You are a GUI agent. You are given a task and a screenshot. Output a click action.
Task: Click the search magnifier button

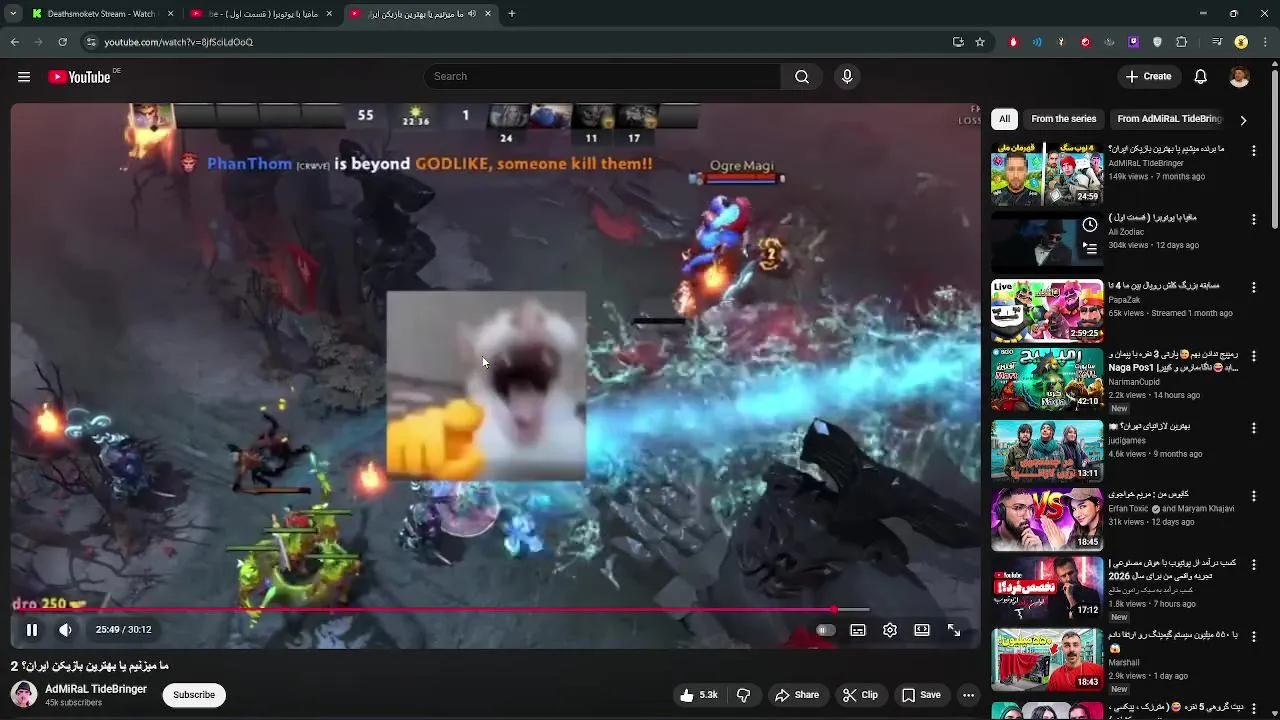(802, 76)
